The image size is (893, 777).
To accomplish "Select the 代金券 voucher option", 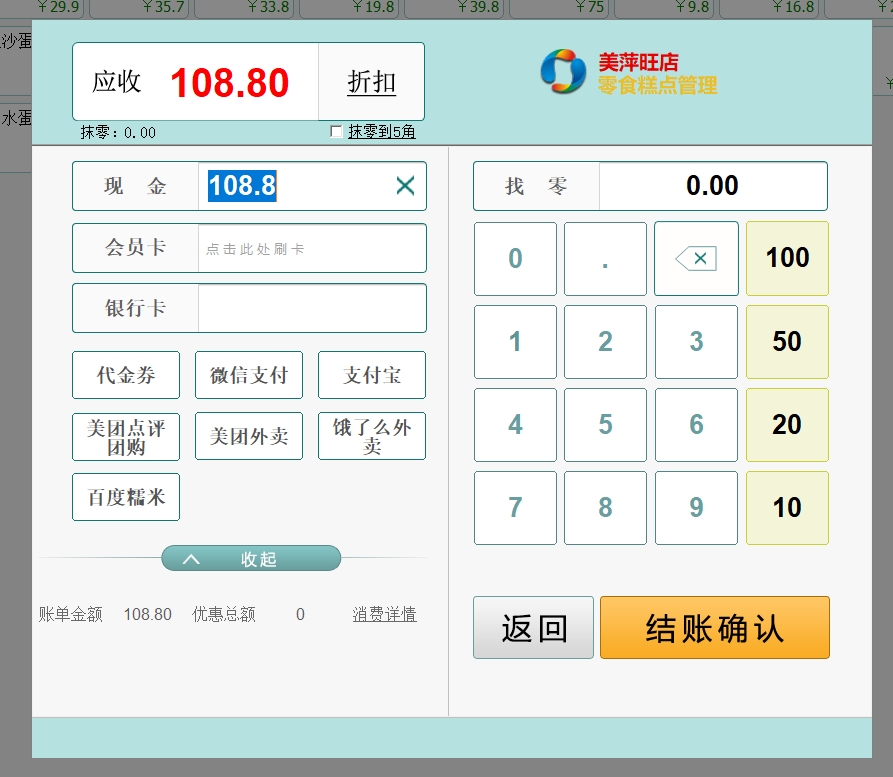I will [126, 375].
